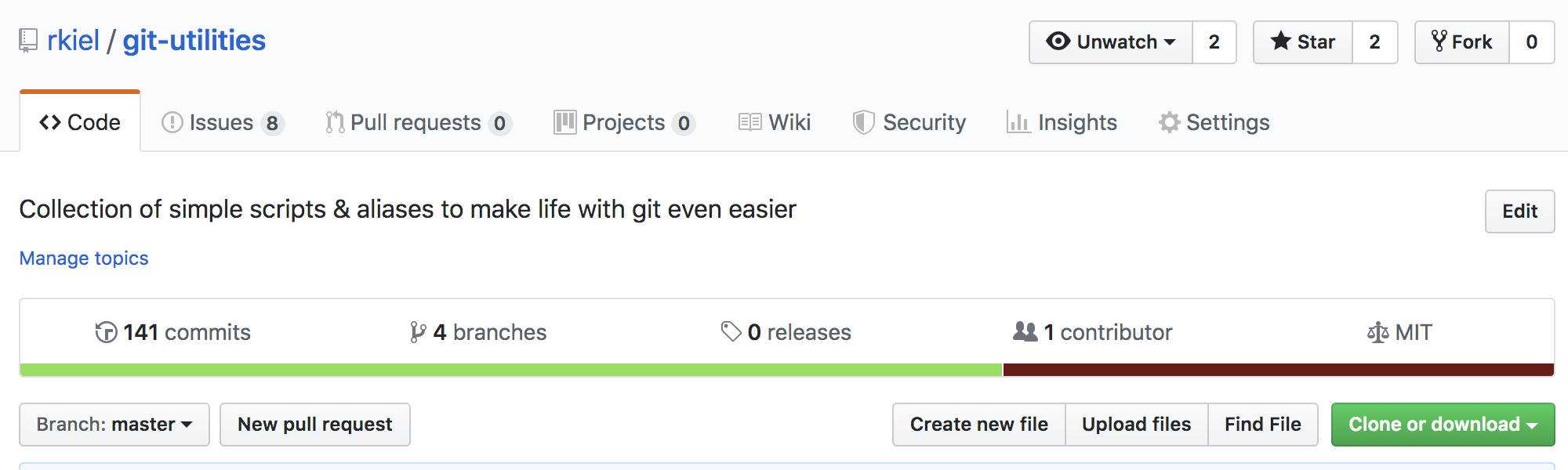
Task: Click the Issues counter badge showing 8
Action: click(272, 123)
